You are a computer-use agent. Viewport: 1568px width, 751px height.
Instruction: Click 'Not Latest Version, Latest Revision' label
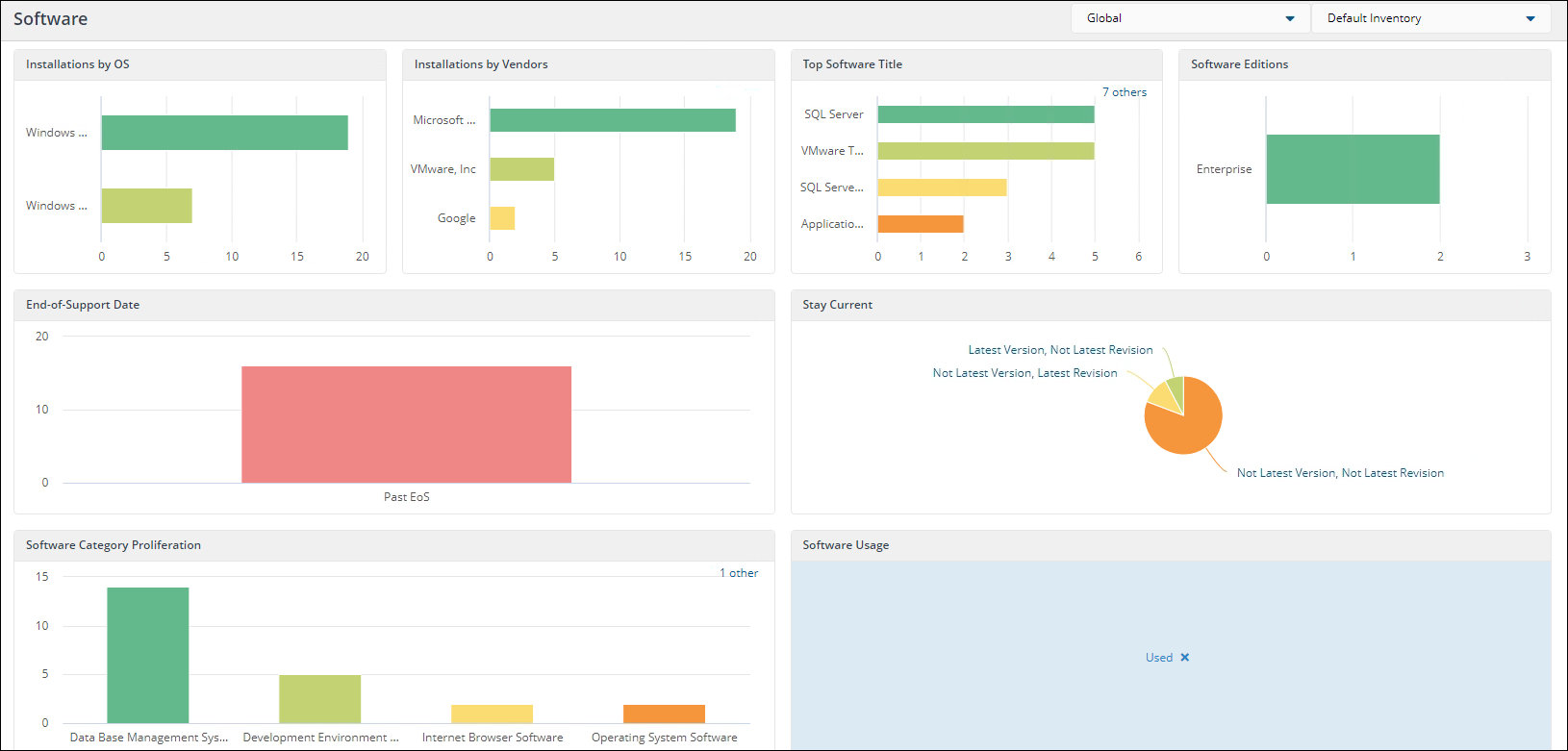[1024, 373]
